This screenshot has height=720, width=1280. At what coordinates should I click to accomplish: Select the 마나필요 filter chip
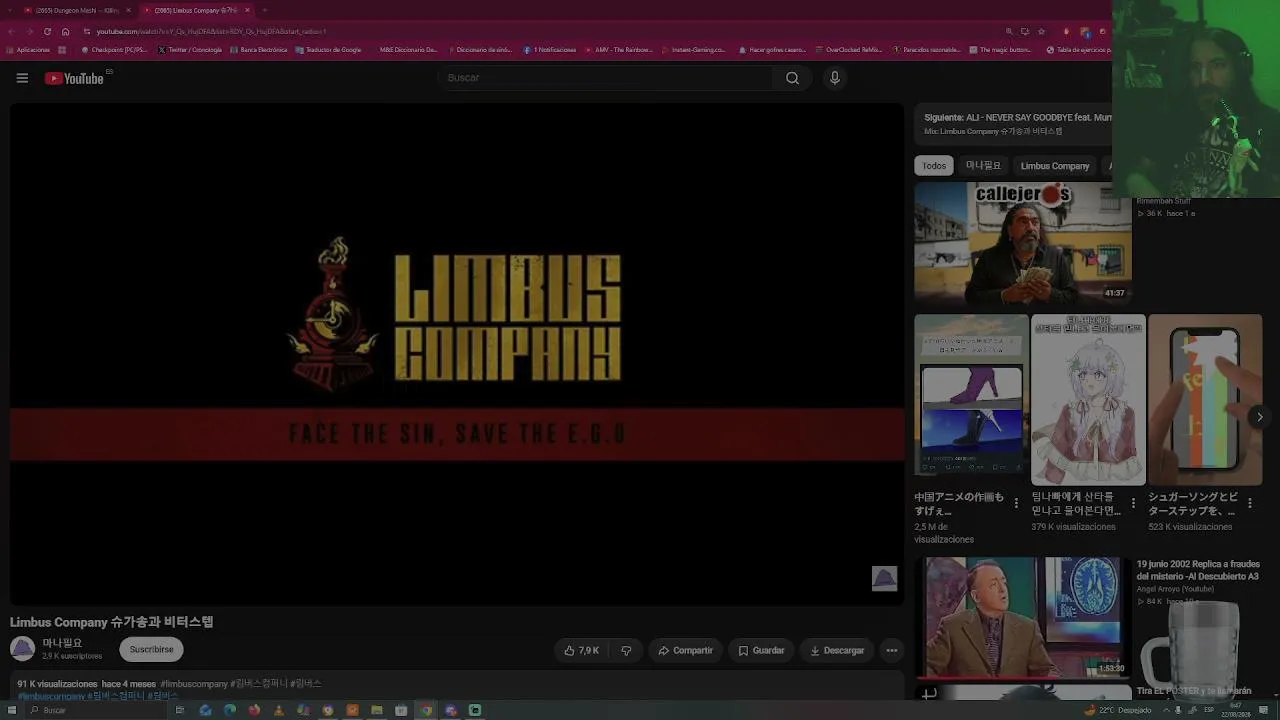[x=983, y=166]
